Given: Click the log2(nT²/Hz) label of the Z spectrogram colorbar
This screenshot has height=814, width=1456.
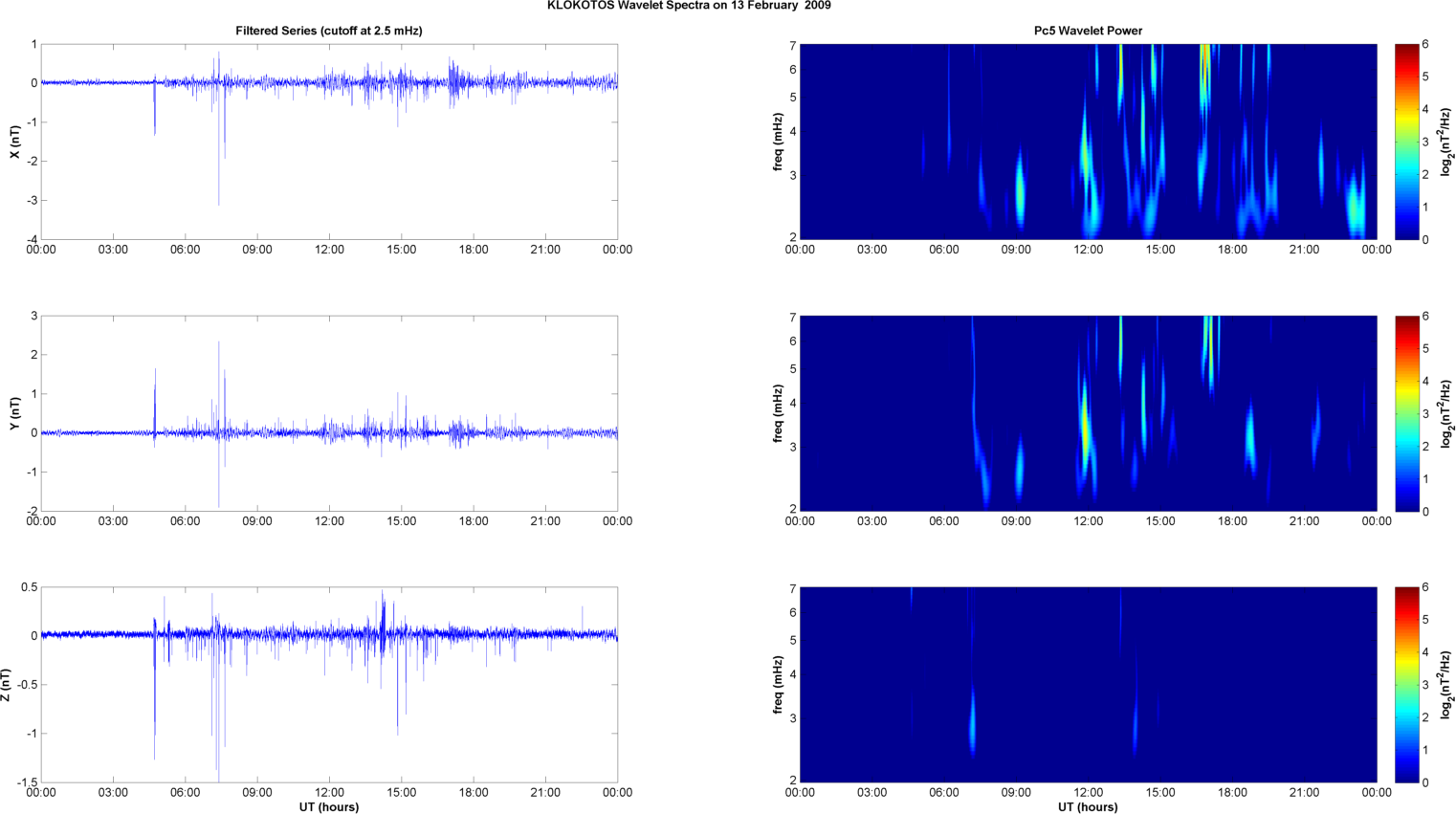Looking at the screenshot, I should point(1447,685).
